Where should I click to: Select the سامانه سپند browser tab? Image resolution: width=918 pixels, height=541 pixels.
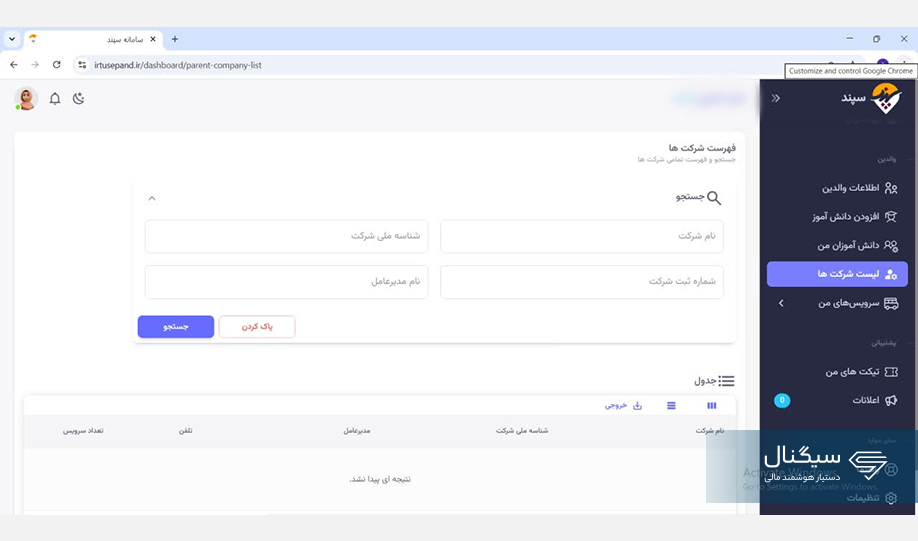click(94, 39)
